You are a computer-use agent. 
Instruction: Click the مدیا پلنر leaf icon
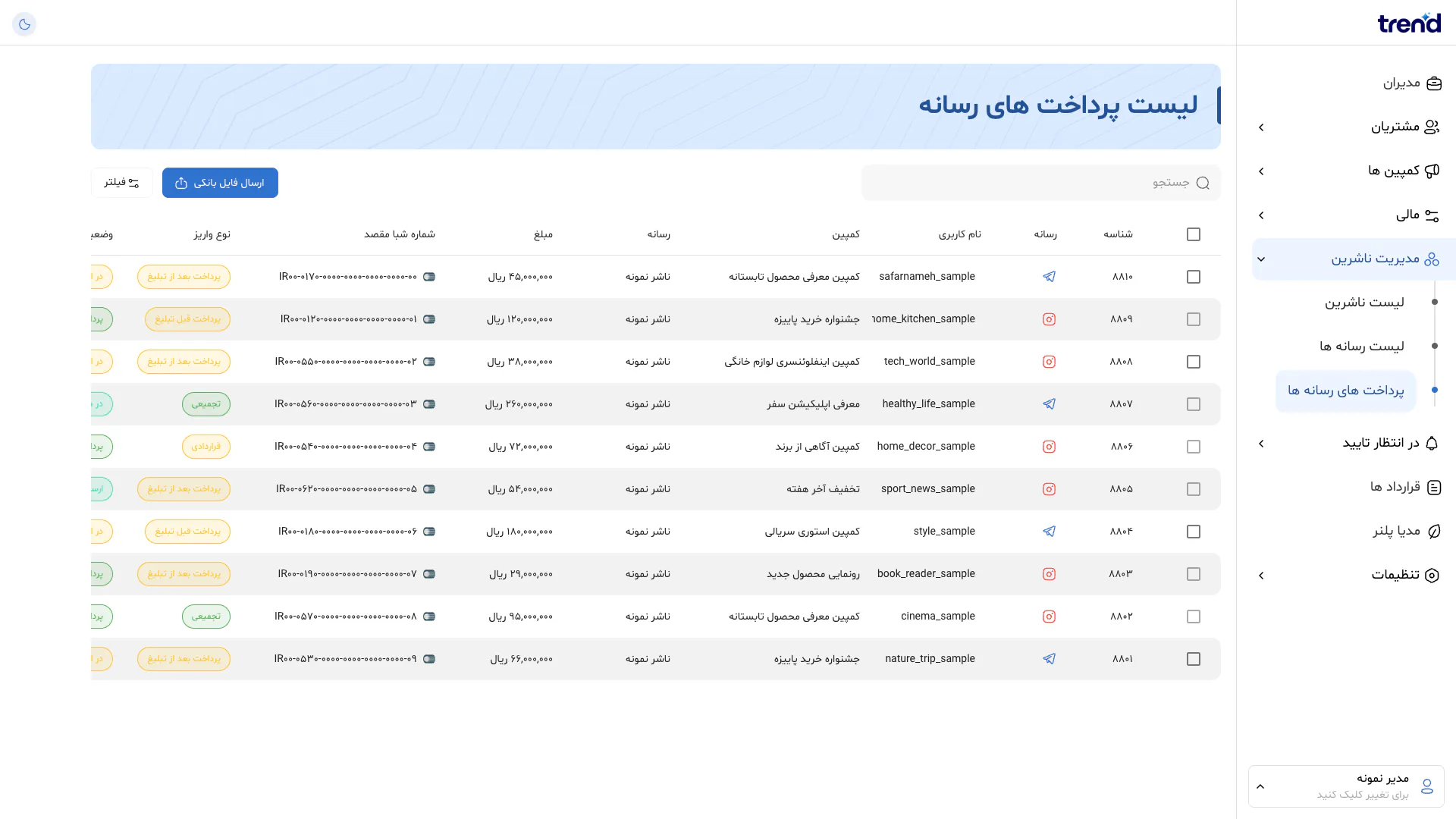pos(1433,531)
